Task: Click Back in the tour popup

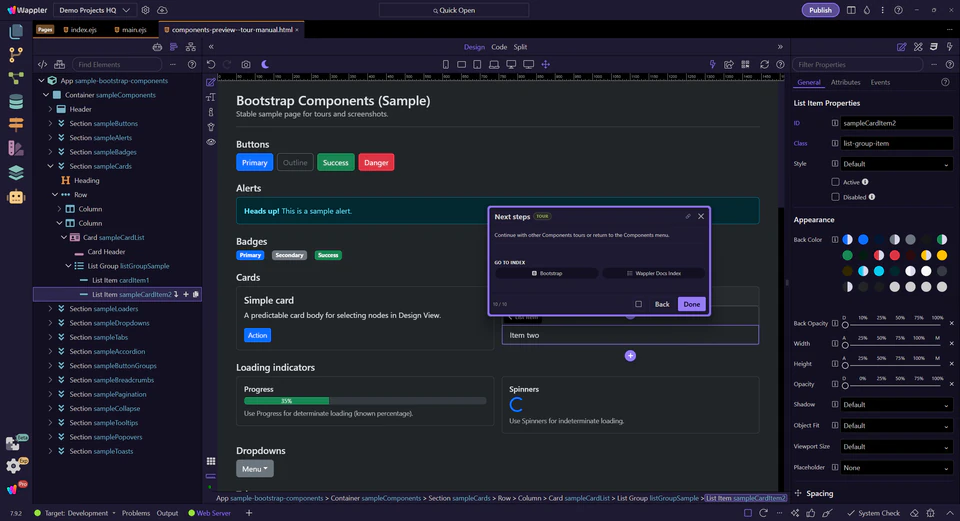Action: [x=662, y=304]
